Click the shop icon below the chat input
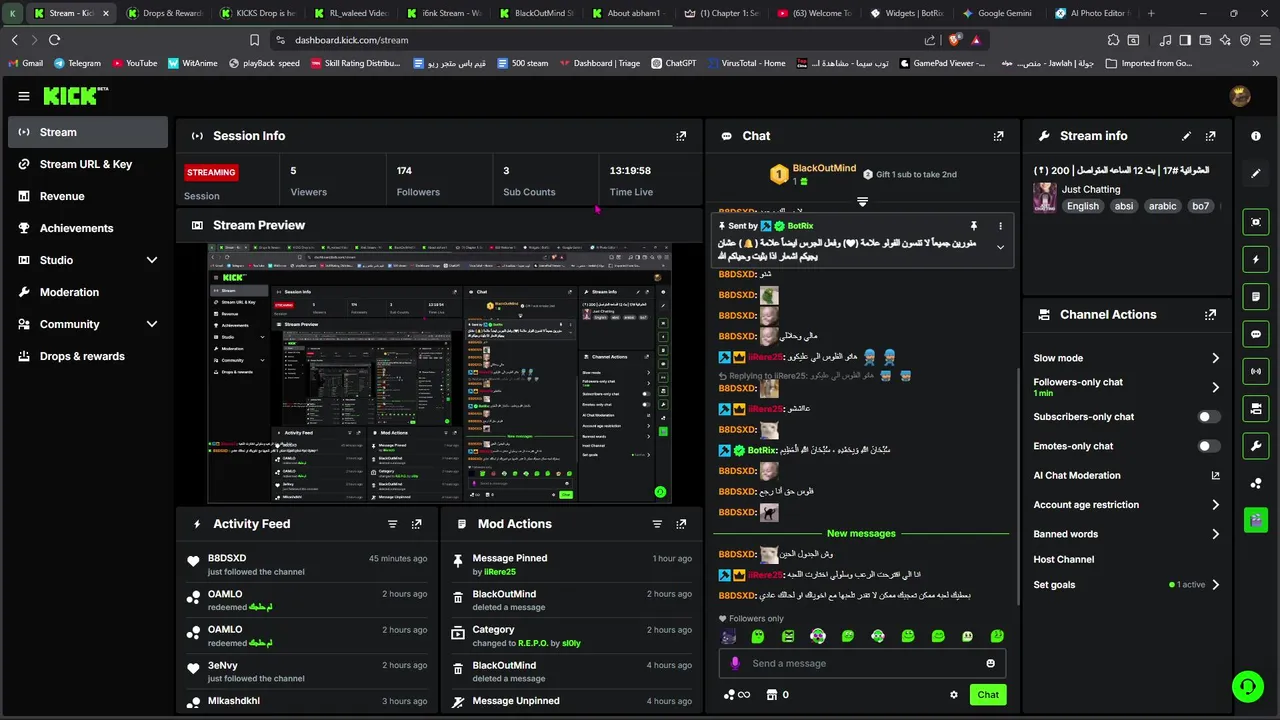This screenshot has width=1280, height=720. (772, 695)
